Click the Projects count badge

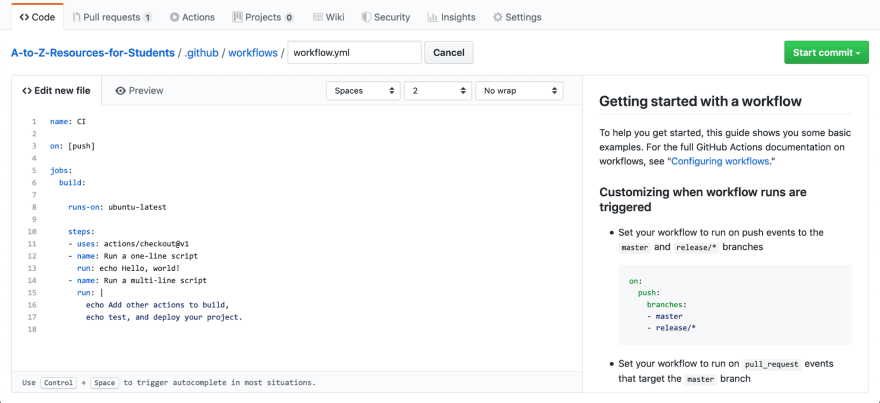point(289,17)
